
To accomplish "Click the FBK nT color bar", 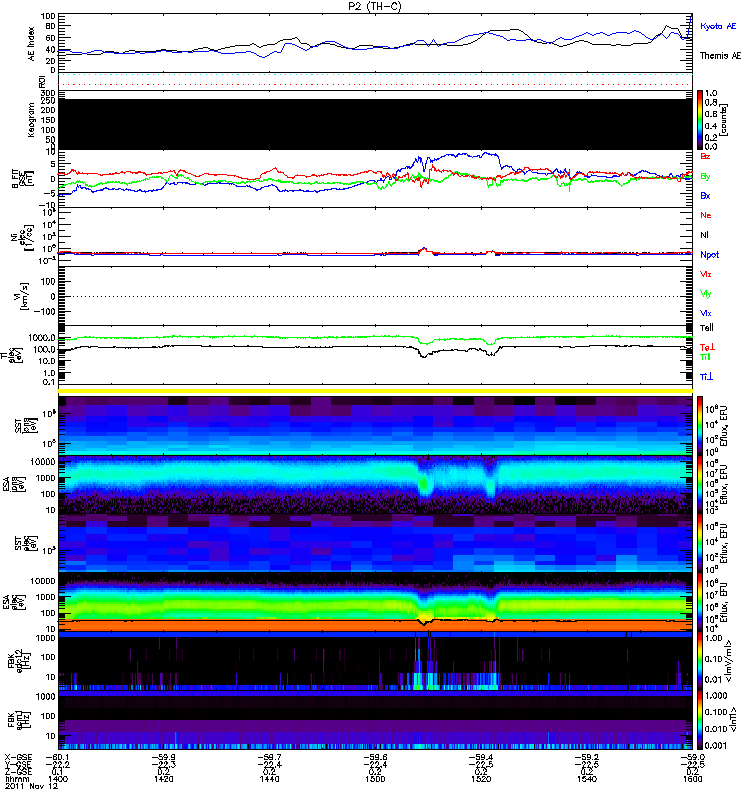I will point(701,720).
